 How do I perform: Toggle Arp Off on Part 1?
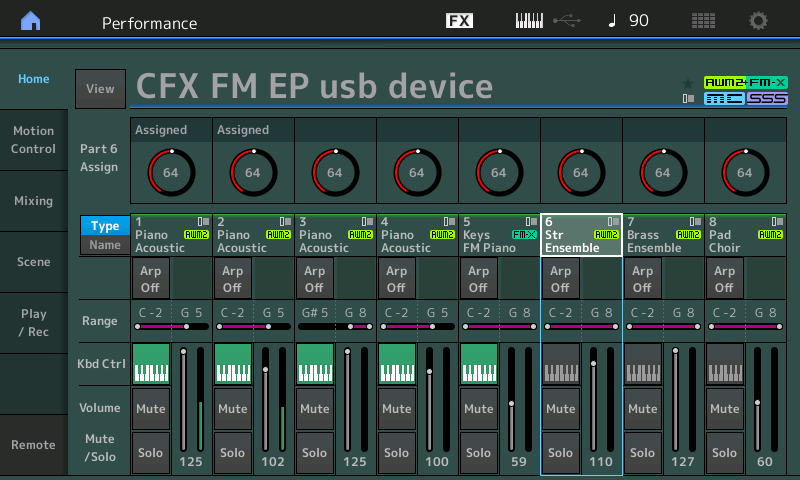(x=150, y=279)
